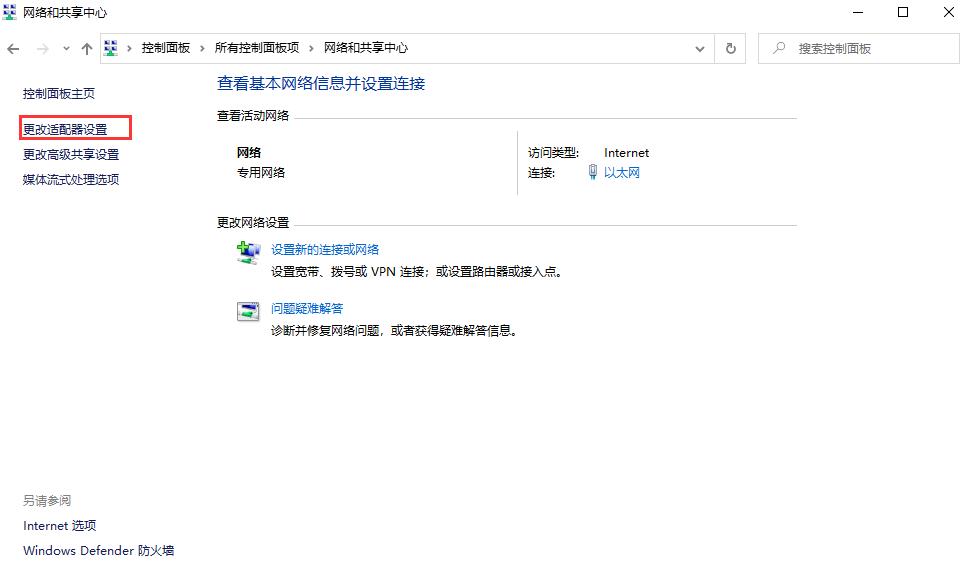Open Internet 选项 link
This screenshot has width=960, height=565.
tap(59, 525)
